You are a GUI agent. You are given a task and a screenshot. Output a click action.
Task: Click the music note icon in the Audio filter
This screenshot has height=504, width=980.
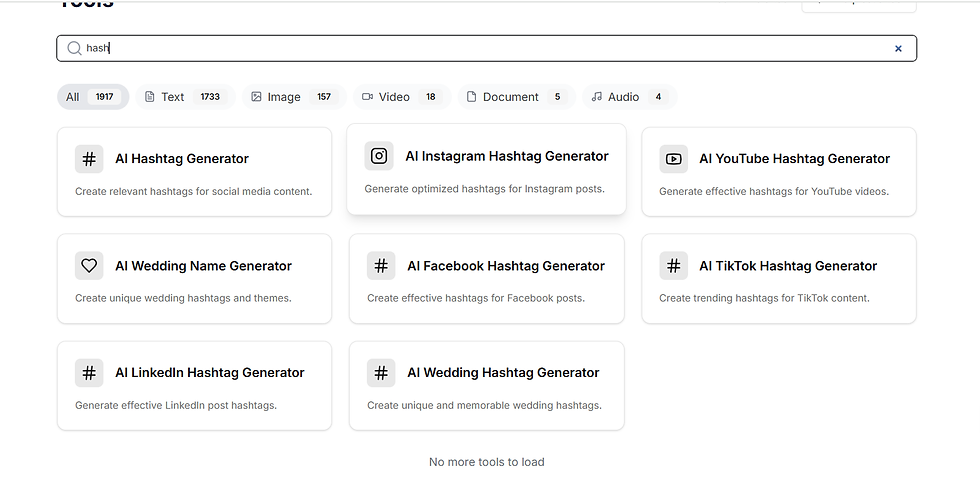[597, 97]
